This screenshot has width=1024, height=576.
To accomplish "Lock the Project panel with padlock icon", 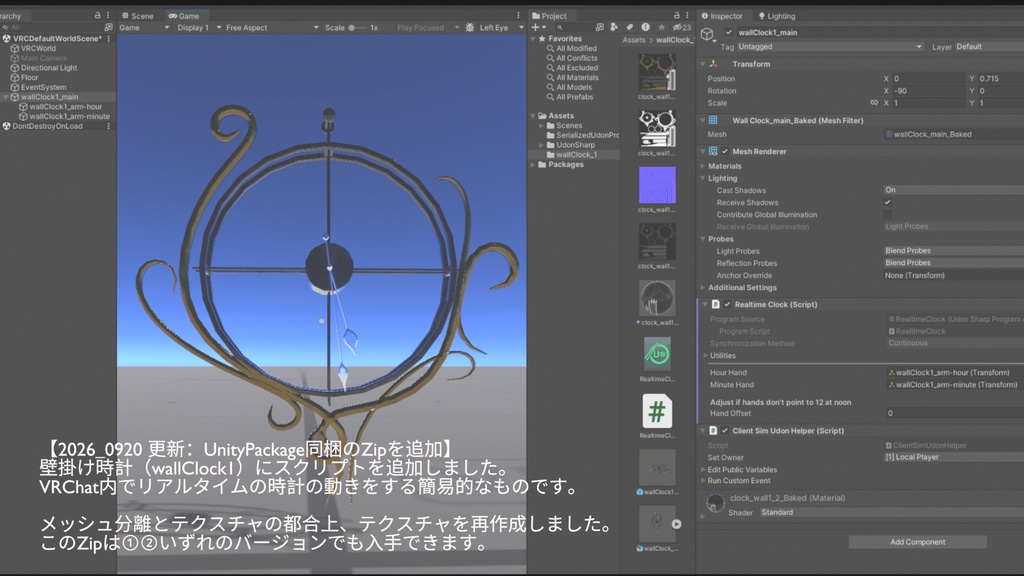I will [x=677, y=15].
